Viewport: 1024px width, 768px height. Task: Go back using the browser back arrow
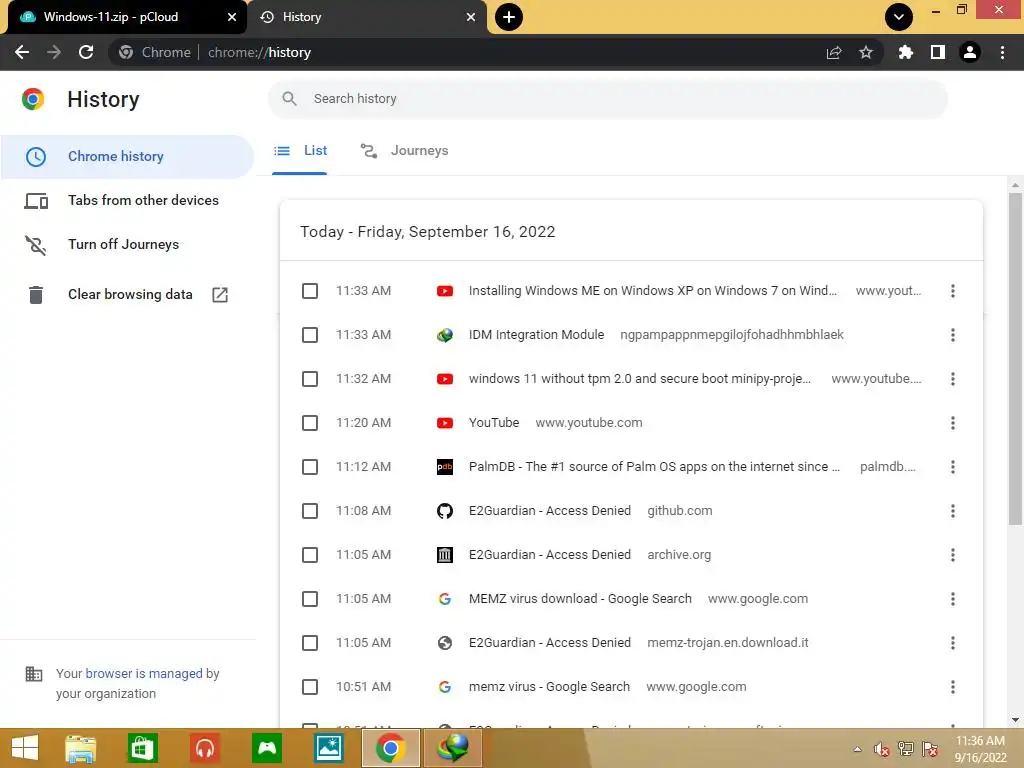(x=22, y=52)
